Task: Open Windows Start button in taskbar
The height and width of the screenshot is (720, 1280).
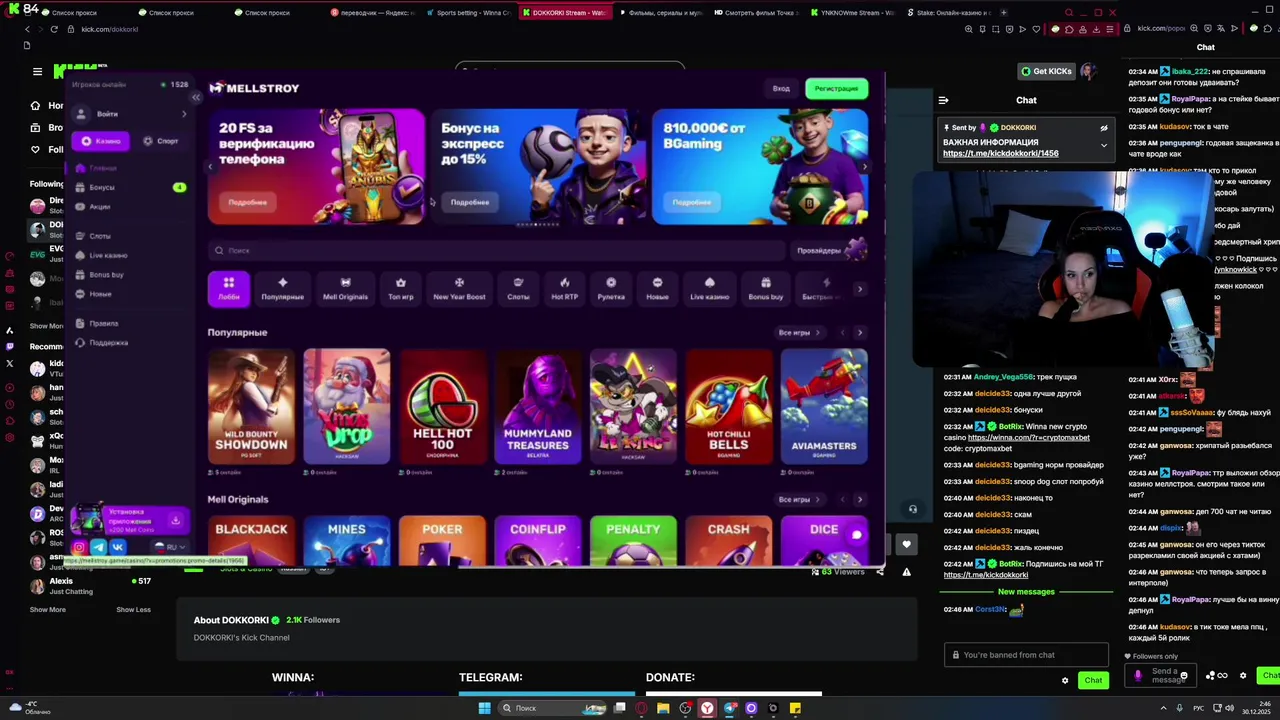Action: point(484,708)
